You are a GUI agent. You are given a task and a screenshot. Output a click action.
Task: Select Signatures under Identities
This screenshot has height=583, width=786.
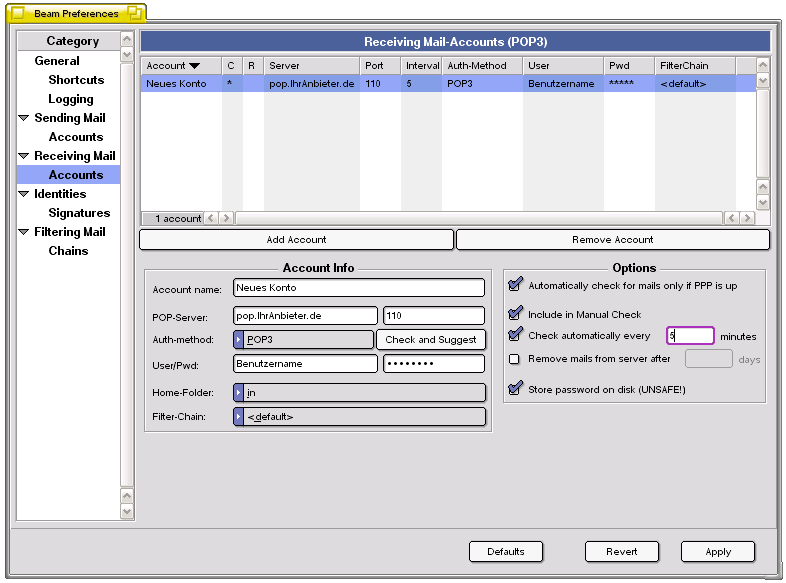(79, 213)
